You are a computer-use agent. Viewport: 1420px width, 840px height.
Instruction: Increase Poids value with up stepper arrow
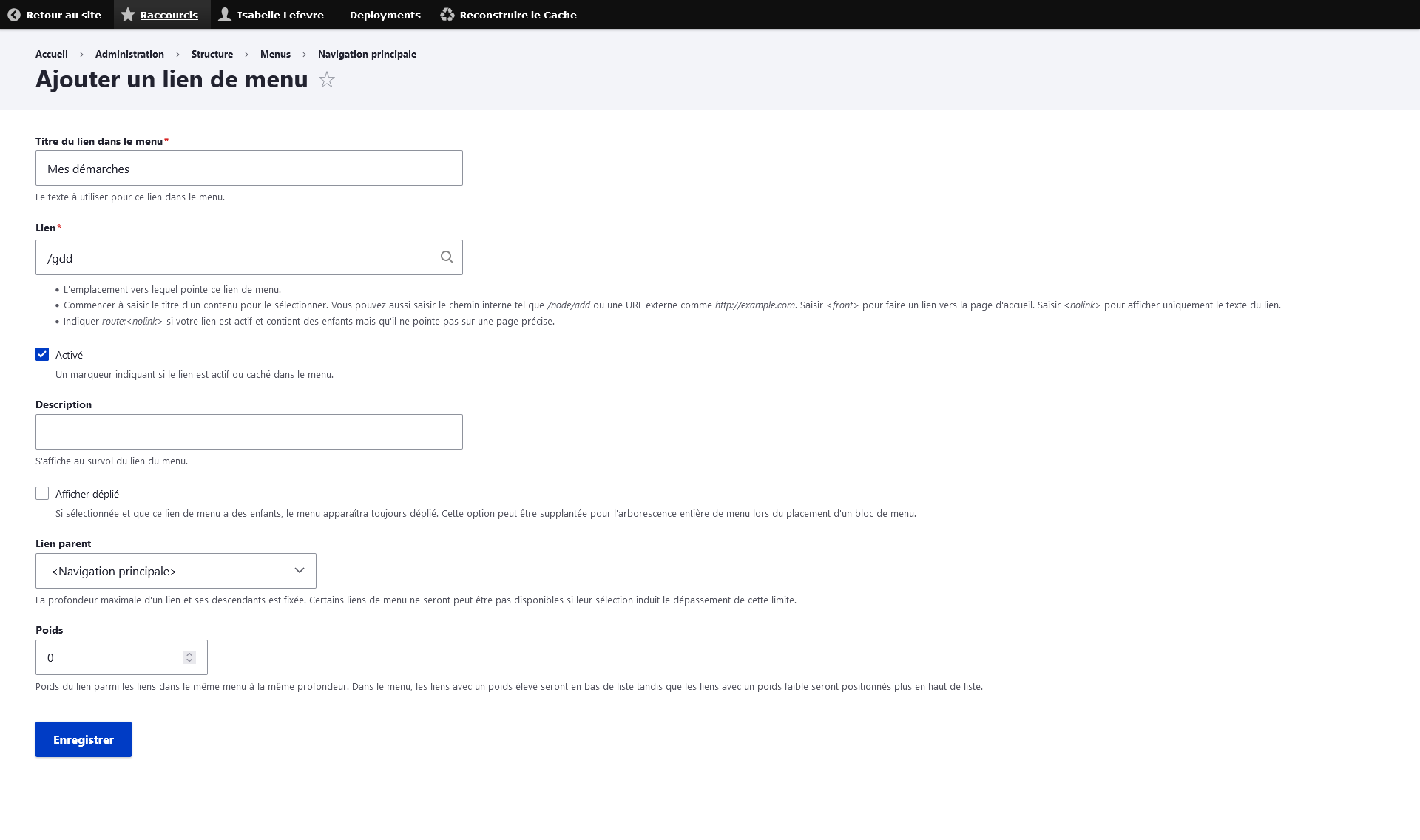[x=189, y=654]
